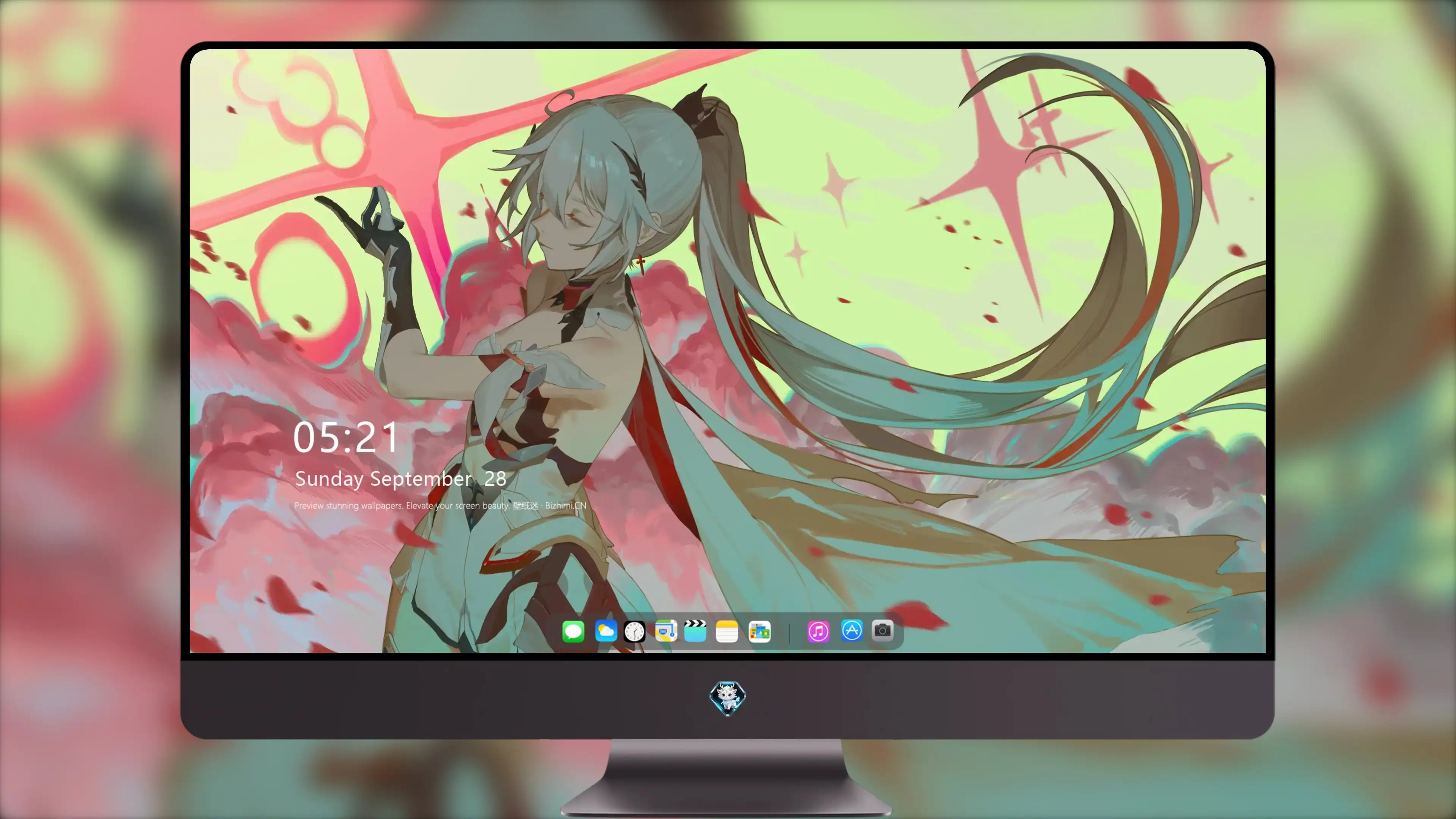Launch the Maps app from the dock
This screenshot has width=1456, height=819.
coord(666,631)
